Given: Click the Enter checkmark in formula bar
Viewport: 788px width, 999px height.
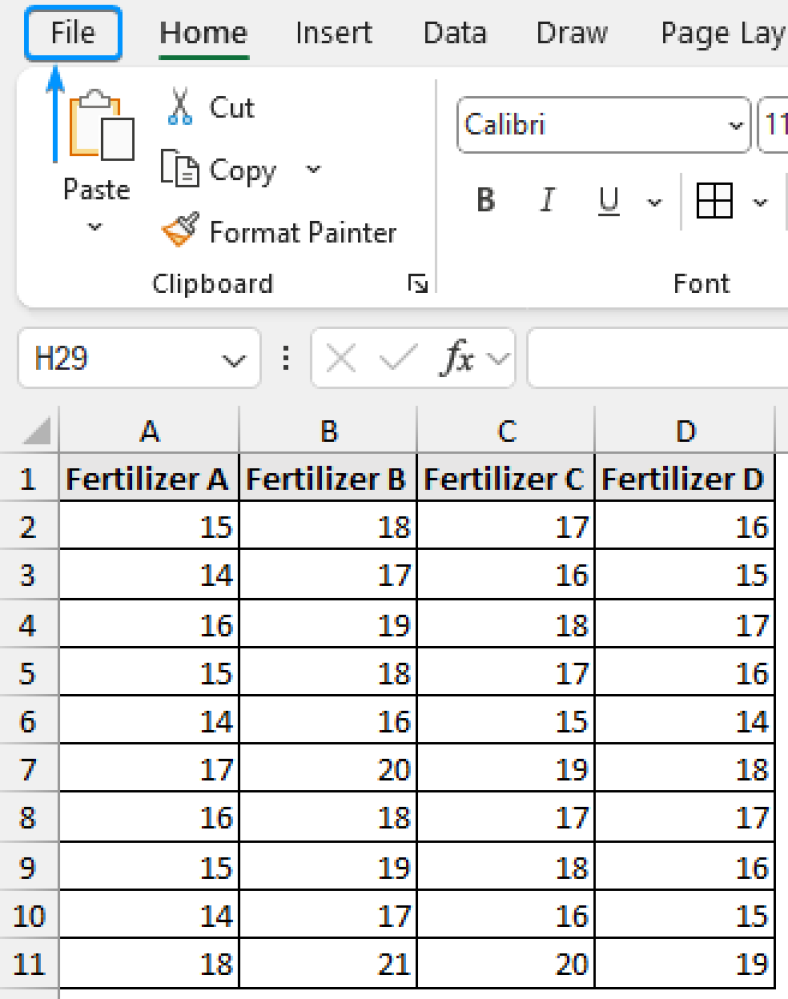Looking at the screenshot, I should coord(398,358).
